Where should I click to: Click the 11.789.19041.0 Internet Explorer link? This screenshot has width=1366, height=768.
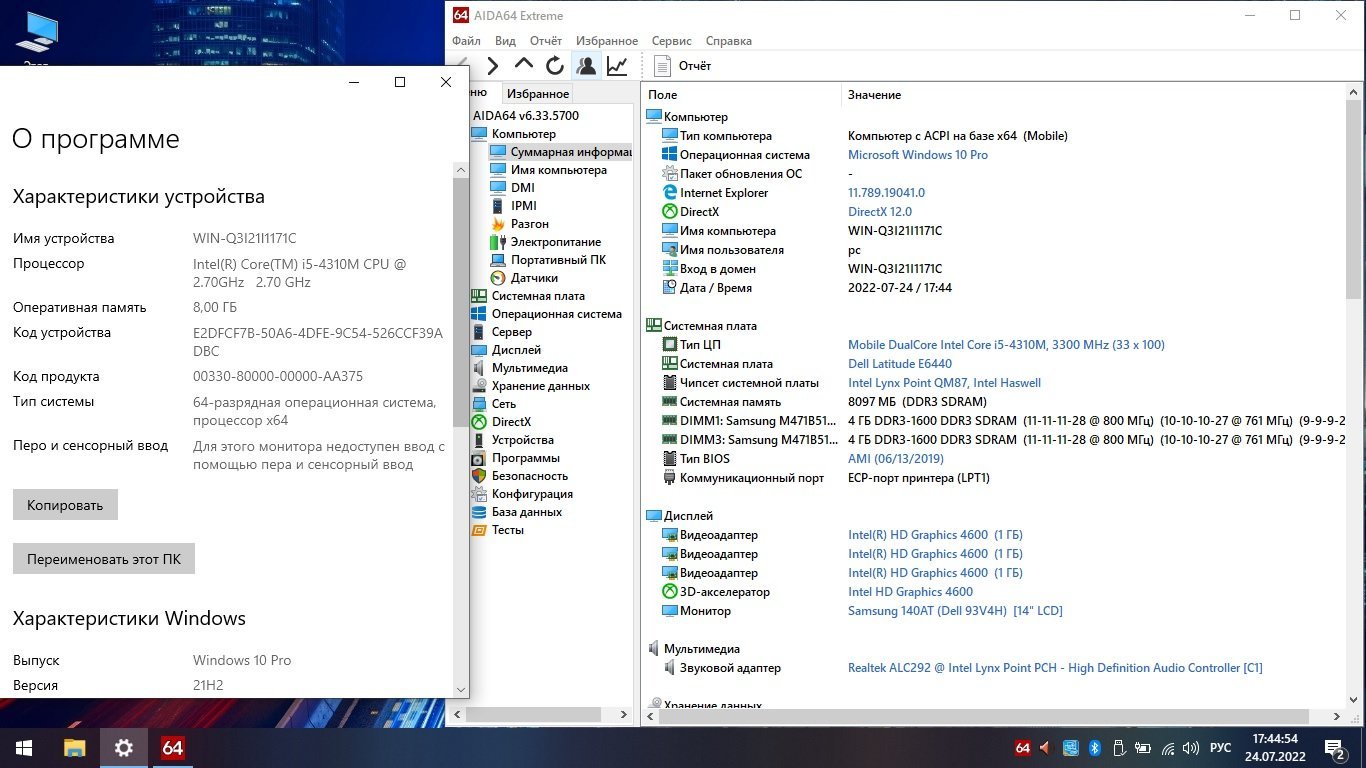pos(886,193)
